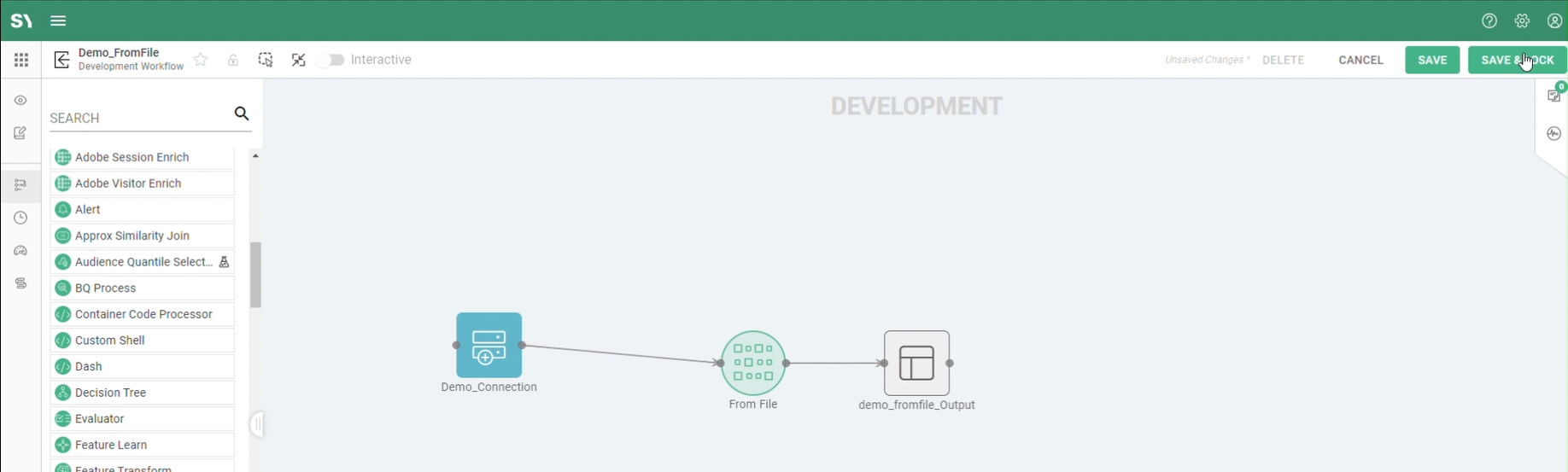Image resolution: width=1568 pixels, height=472 pixels.
Task: Select the From File processor node
Action: pos(752,363)
